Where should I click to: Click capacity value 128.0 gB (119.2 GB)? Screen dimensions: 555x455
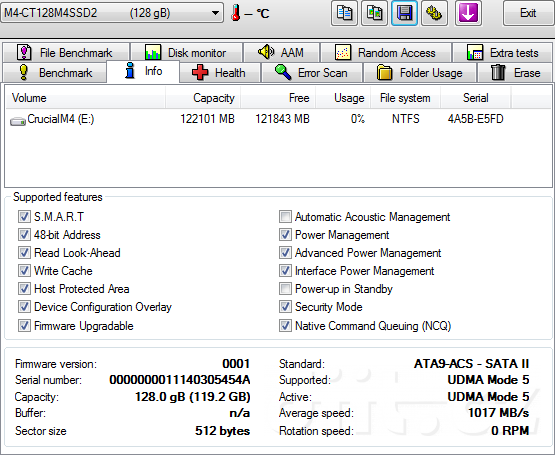(193, 397)
